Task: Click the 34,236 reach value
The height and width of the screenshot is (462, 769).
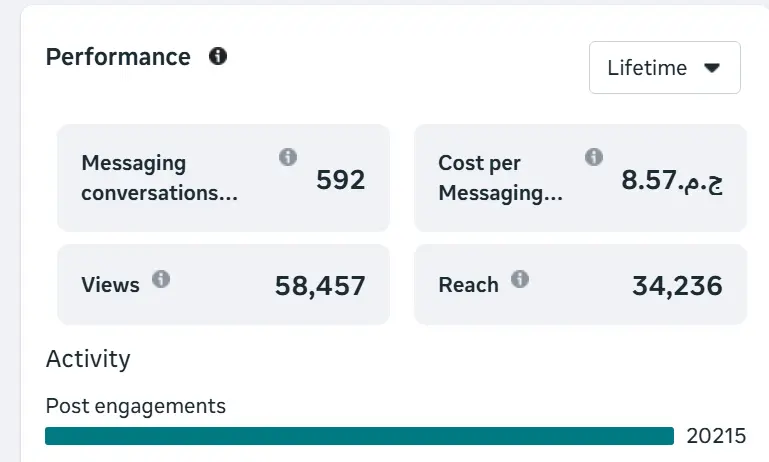Action: tap(677, 287)
